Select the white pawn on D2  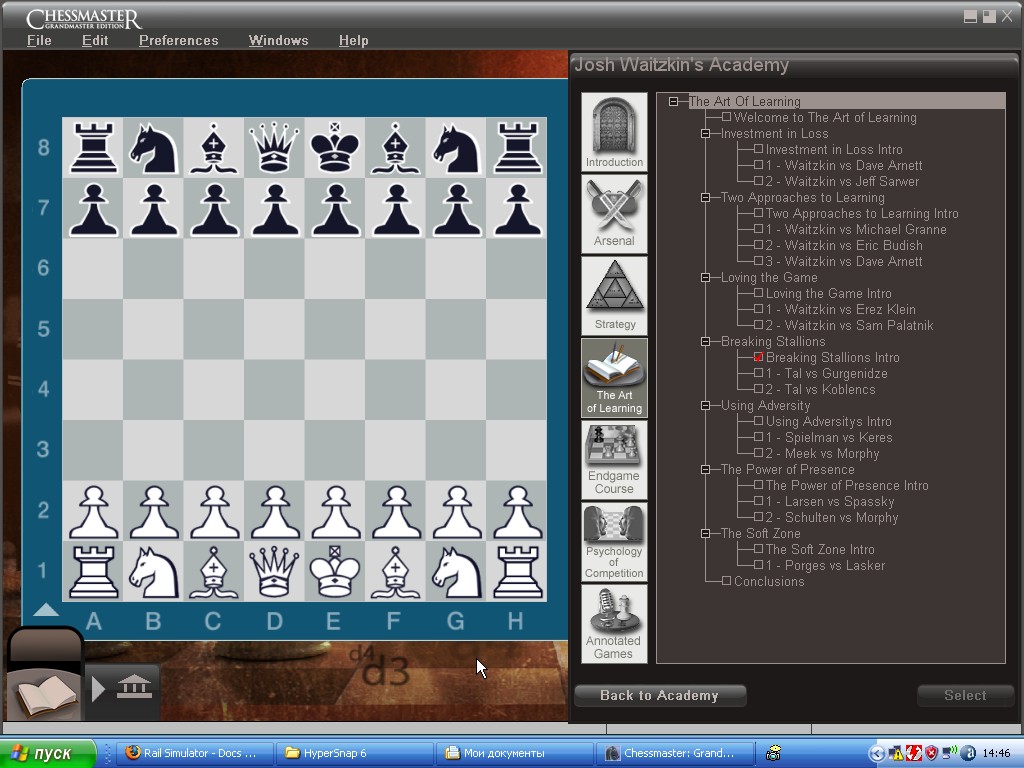pyautogui.click(x=274, y=511)
